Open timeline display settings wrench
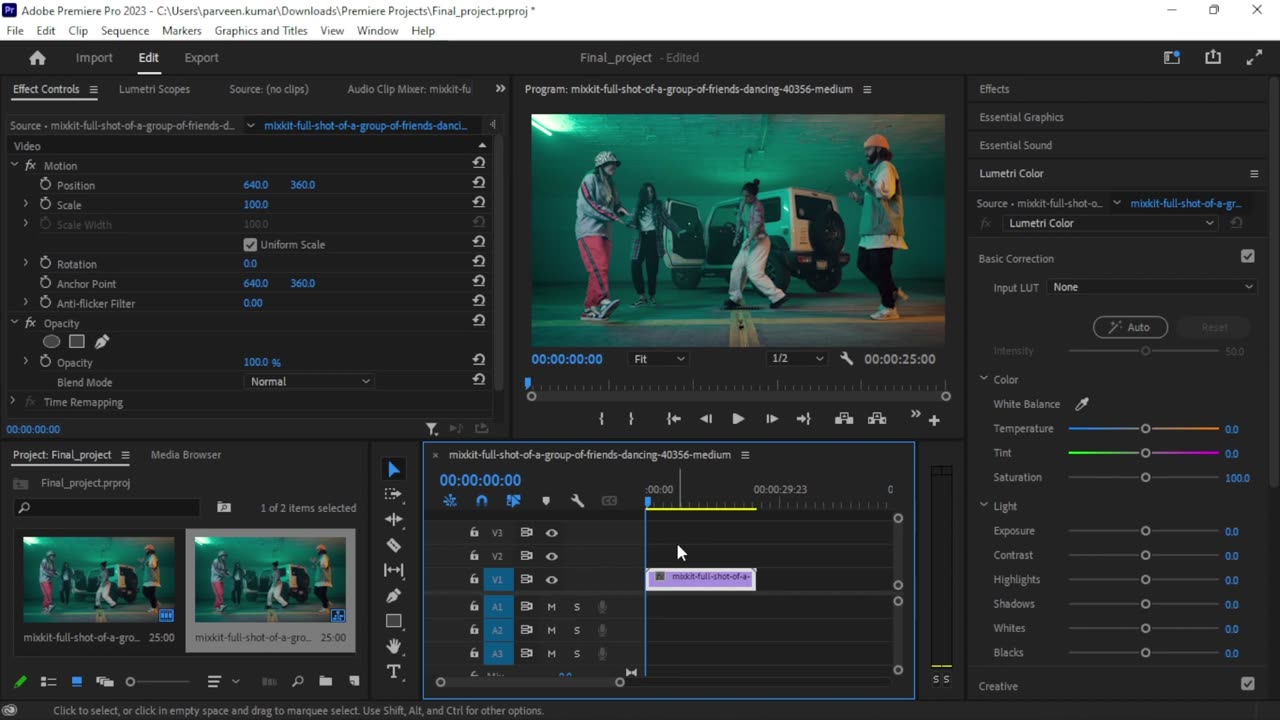 click(577, 501)
